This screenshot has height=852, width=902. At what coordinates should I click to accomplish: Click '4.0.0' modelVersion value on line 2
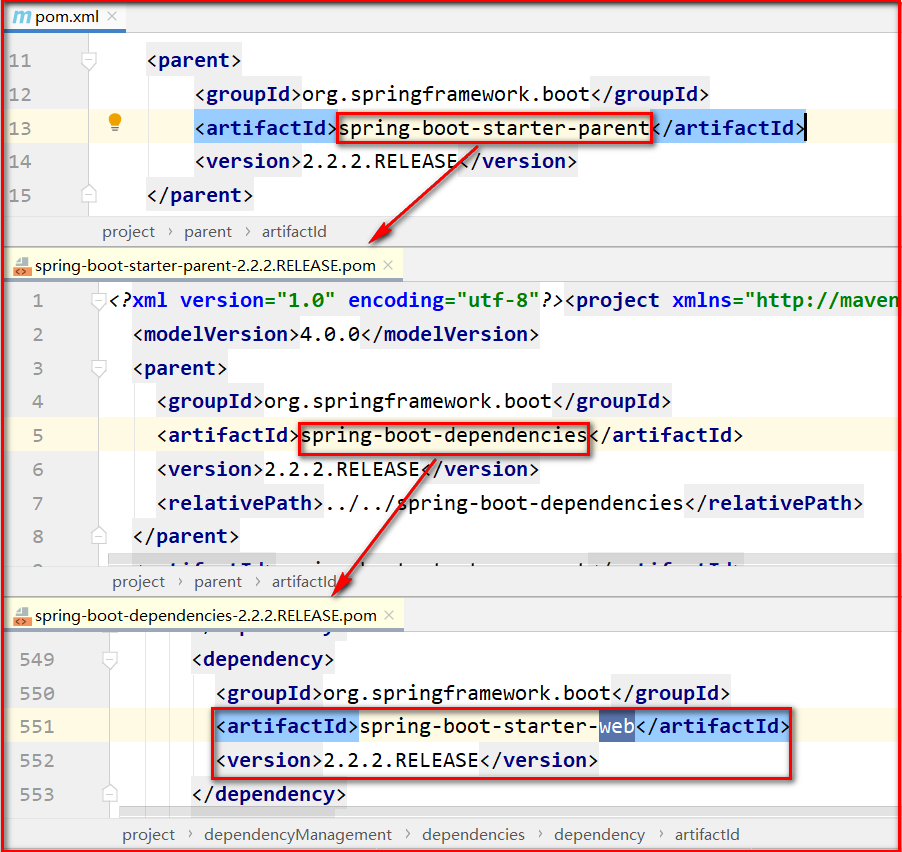coord(330,334)
